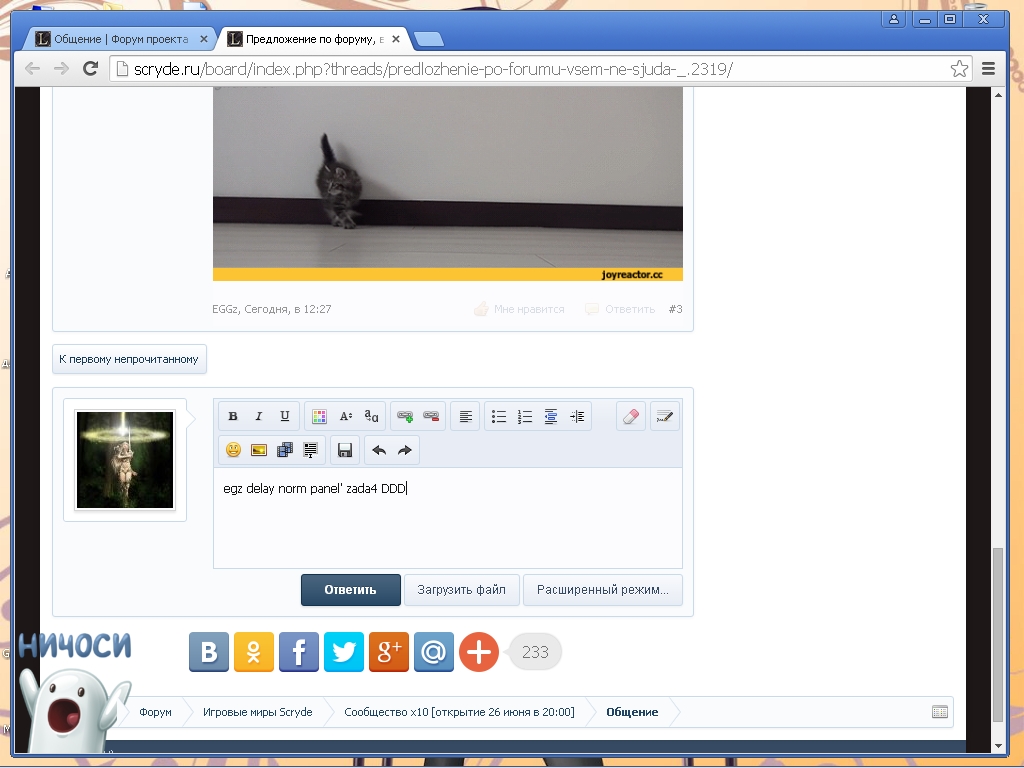
Task: Undo with the left arrow icon
Action: (378, 450)
